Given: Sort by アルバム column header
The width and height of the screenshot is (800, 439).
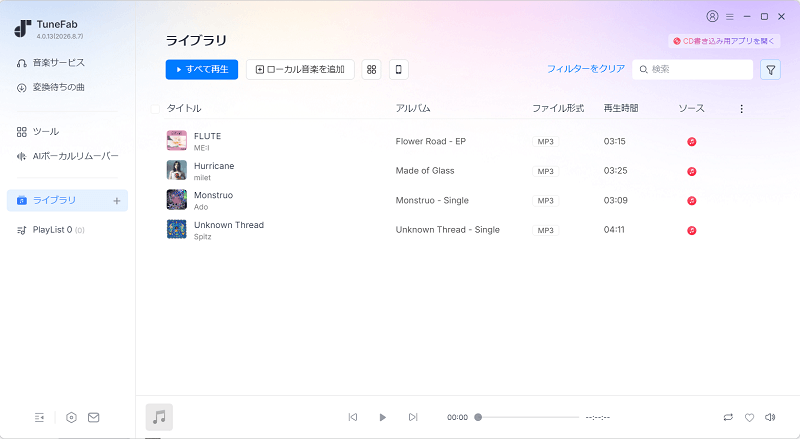Looking at the screenshot, I should coord(413,108).
